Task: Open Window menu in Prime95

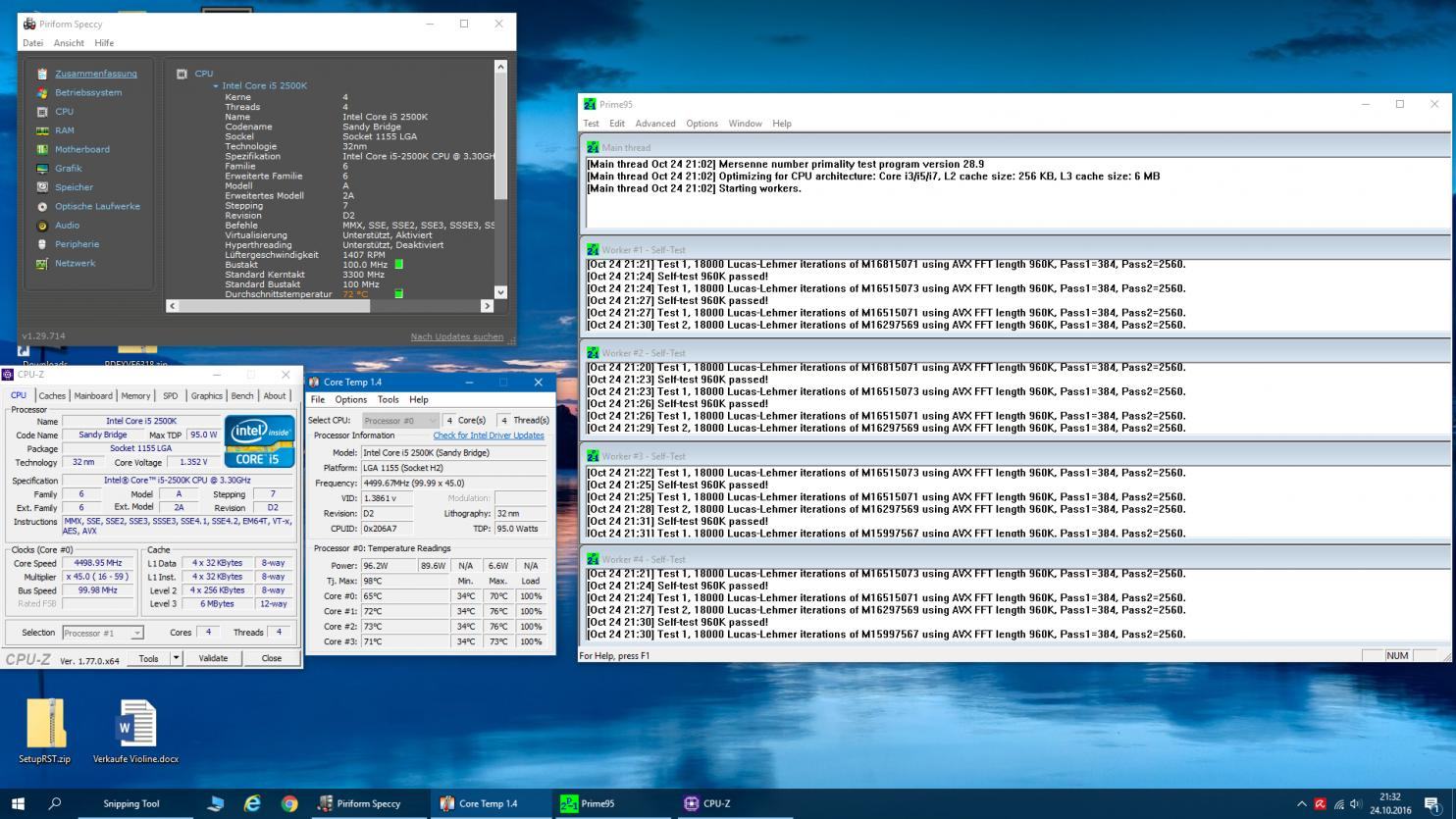Action: 745,124
